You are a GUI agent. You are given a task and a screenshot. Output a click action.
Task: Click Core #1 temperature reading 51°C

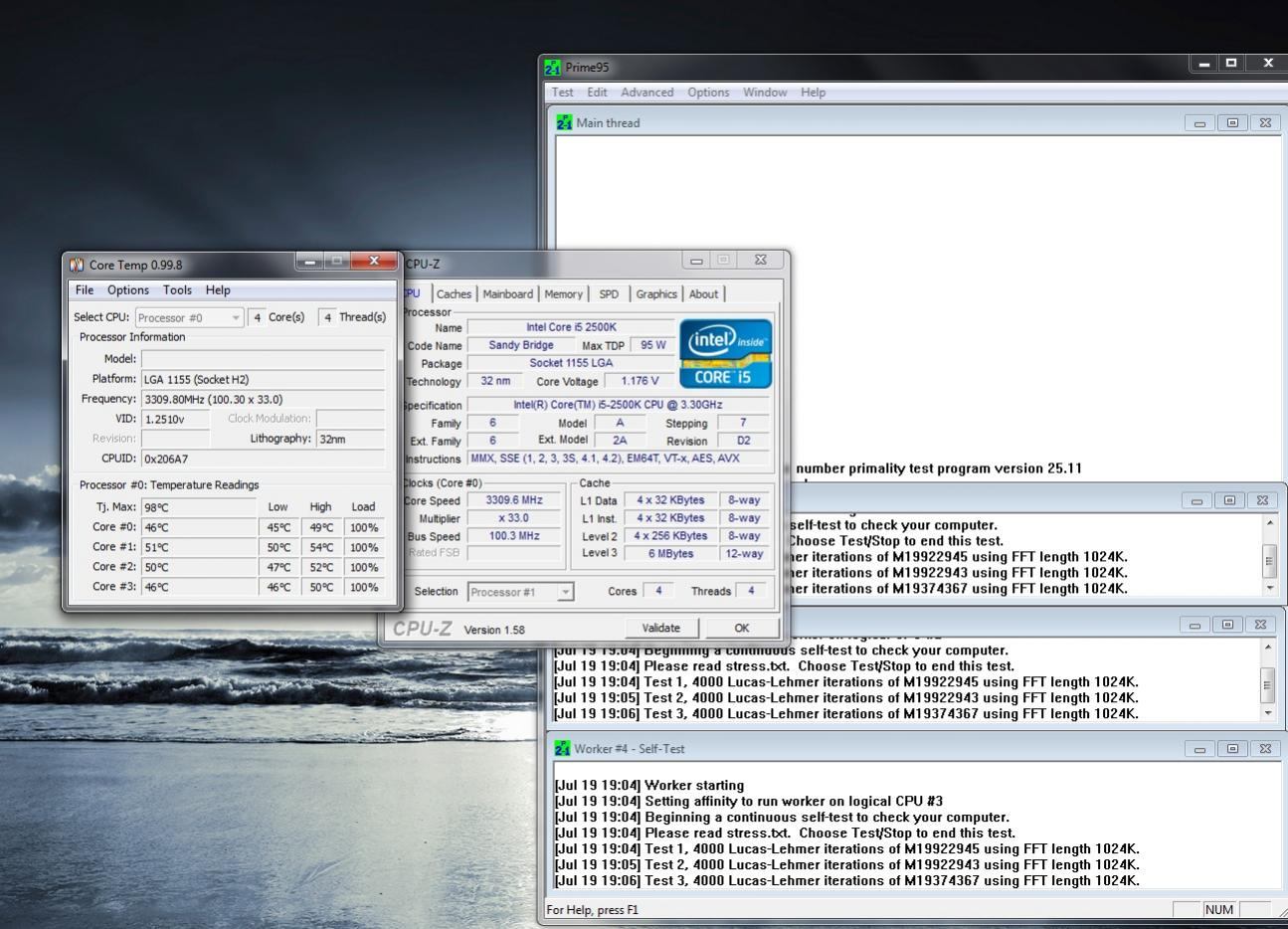pyautogui.click(x=199, y=547)
